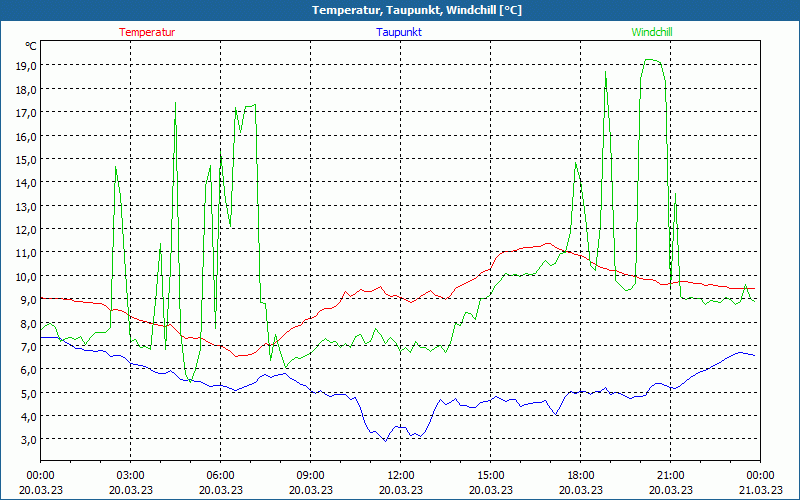Click the 12:00 time axis label
Screen dimensions: 800x500
click(401, 476)
